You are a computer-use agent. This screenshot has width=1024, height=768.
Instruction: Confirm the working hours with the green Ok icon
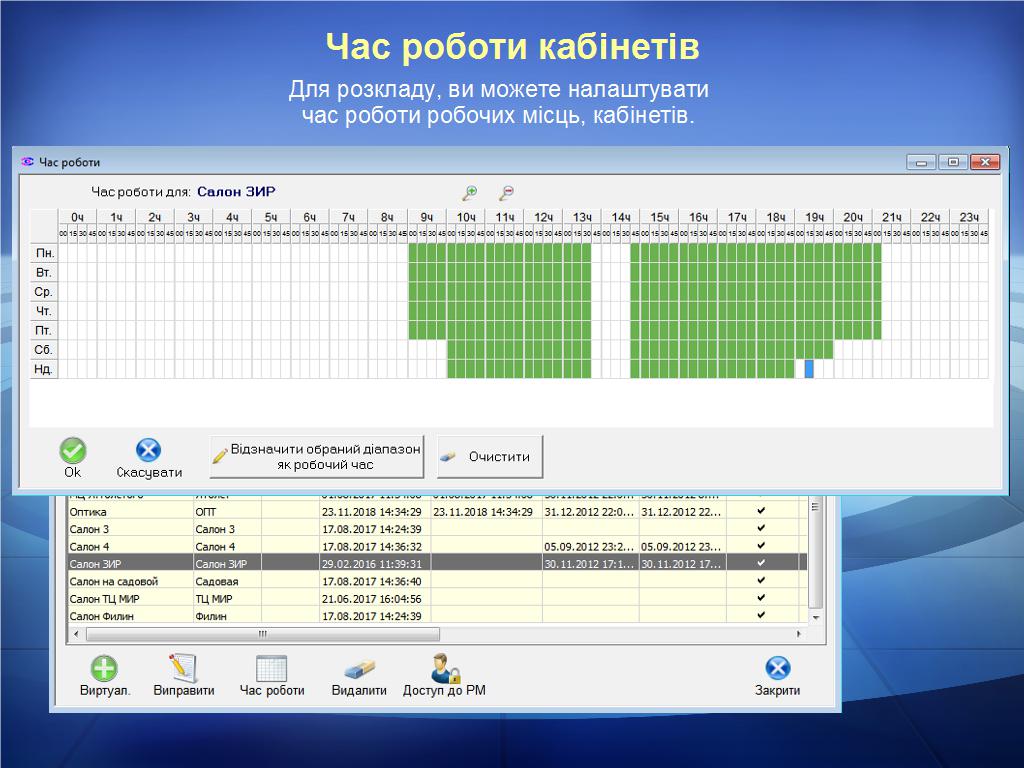(73, 451)
